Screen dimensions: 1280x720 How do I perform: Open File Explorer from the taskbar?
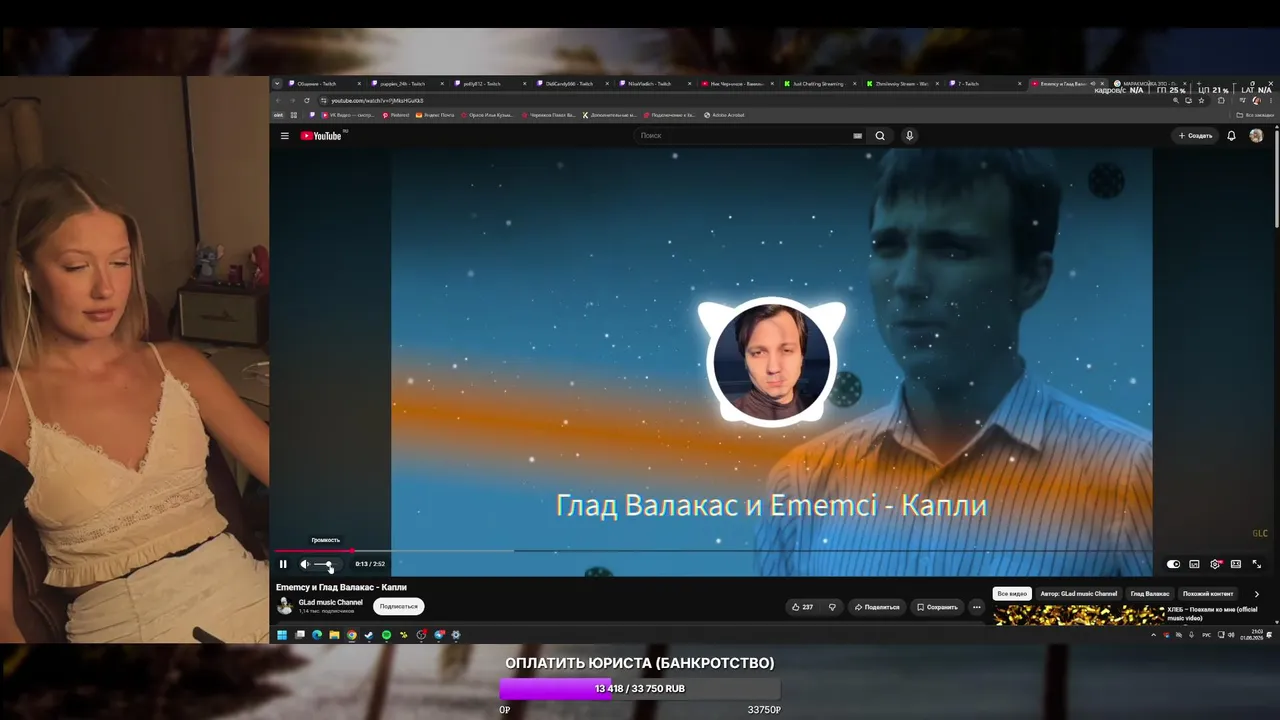click(334, 635)
